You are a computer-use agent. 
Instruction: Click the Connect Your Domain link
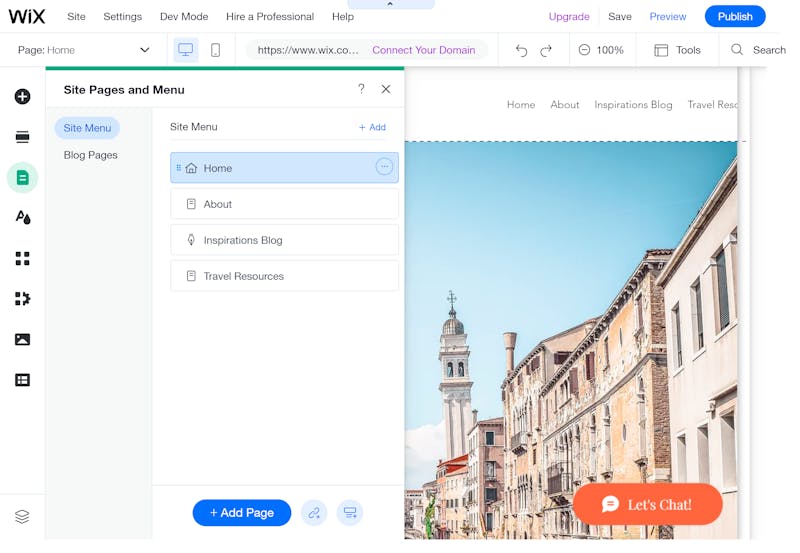click(423, 50)
